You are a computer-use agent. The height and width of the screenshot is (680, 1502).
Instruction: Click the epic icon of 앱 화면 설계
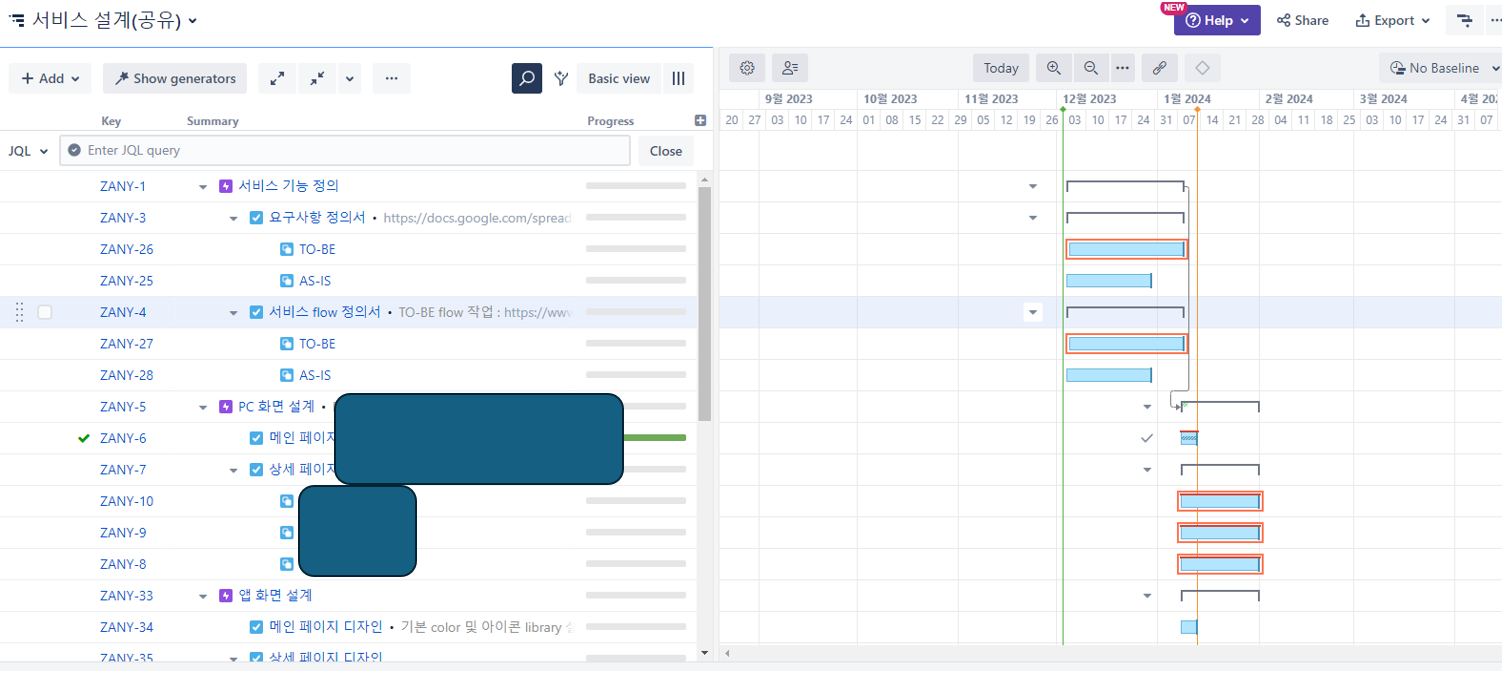coord(225,595)
